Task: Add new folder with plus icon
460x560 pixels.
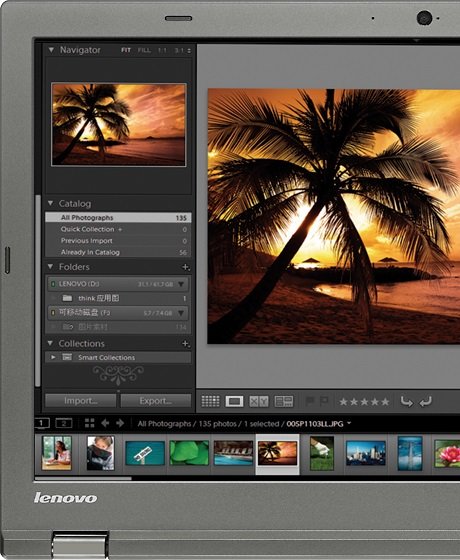Action: click(x=185, y=267)
